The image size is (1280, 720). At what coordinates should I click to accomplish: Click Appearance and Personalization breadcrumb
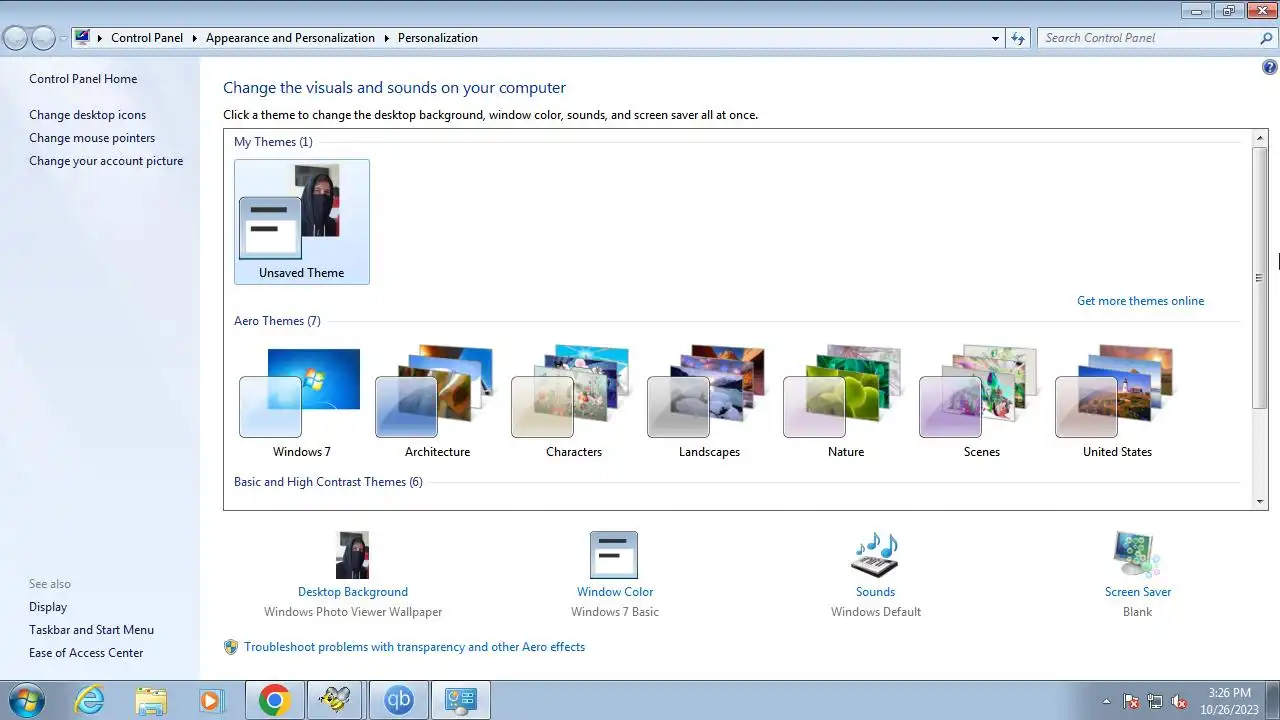coord(290,38)
